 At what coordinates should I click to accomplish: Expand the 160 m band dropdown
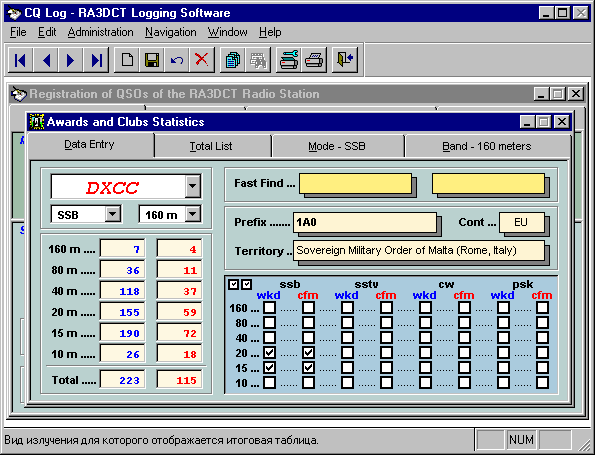[x=193, y=214]
